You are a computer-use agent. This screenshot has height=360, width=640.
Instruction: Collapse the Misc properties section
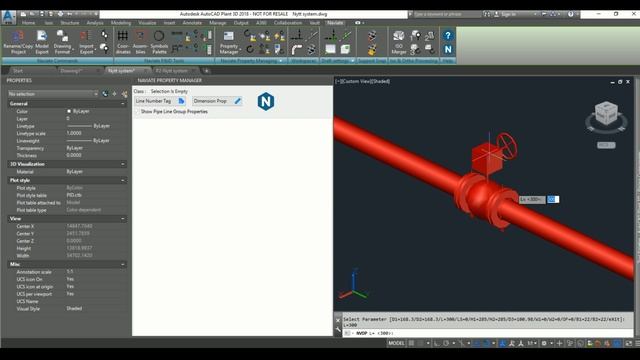122,264
